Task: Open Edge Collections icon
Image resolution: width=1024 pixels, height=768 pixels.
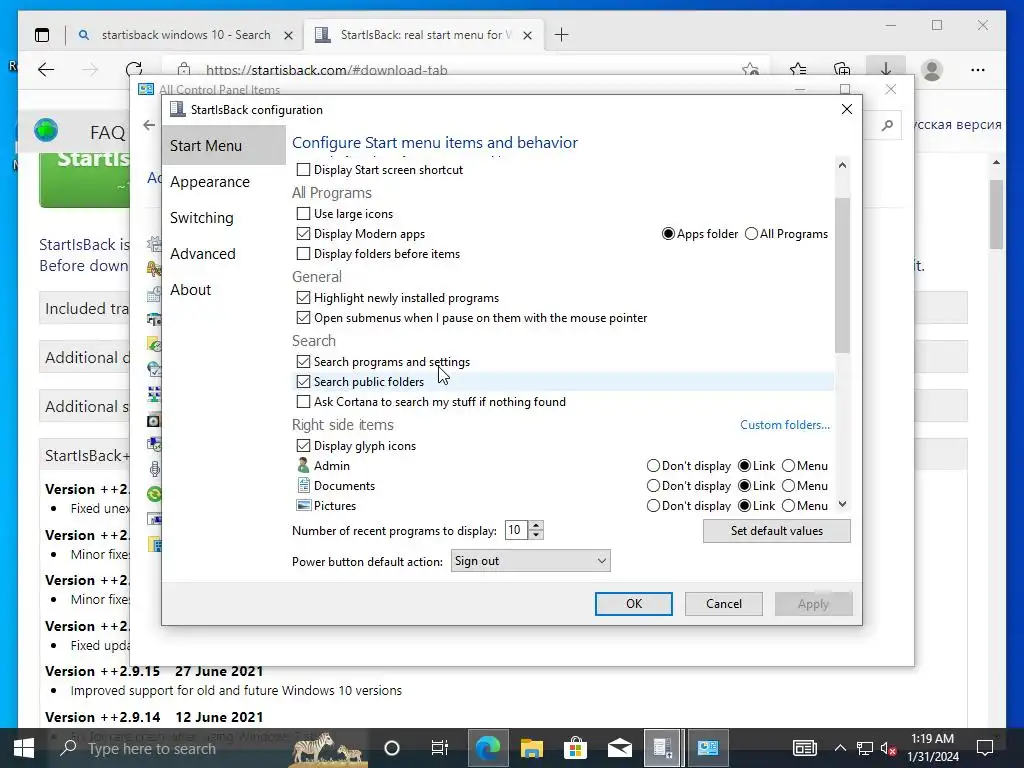Action: 842,69
